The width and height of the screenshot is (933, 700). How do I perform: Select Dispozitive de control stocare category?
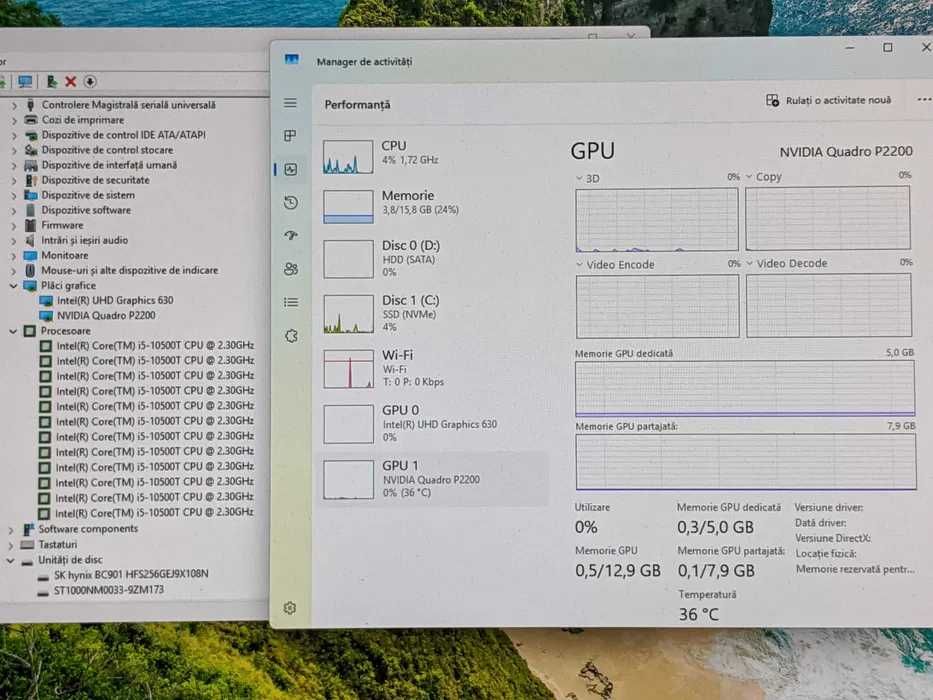(x=107, y=150)
